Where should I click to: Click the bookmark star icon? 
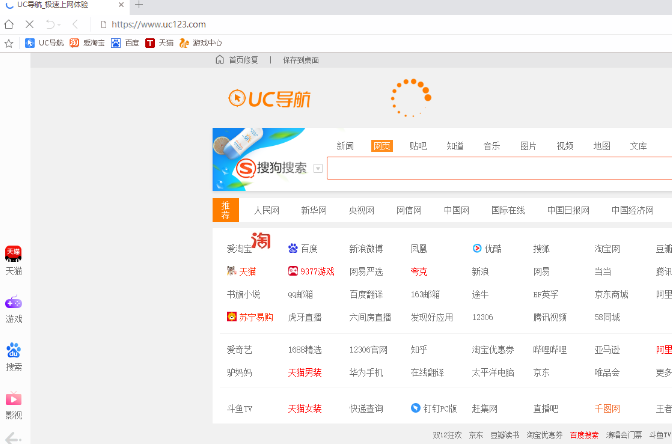[9, 43]
